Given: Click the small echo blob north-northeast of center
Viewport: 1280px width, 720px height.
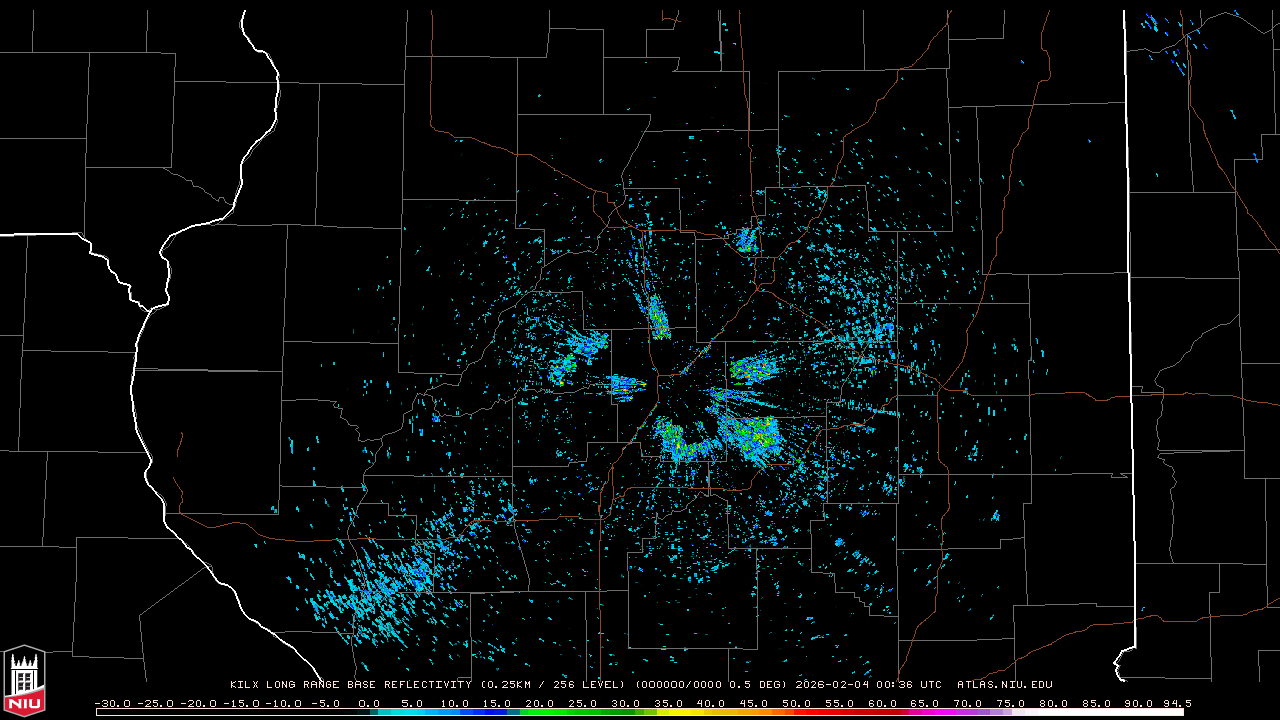Looking at the screenshot, I should click(746, 240).
